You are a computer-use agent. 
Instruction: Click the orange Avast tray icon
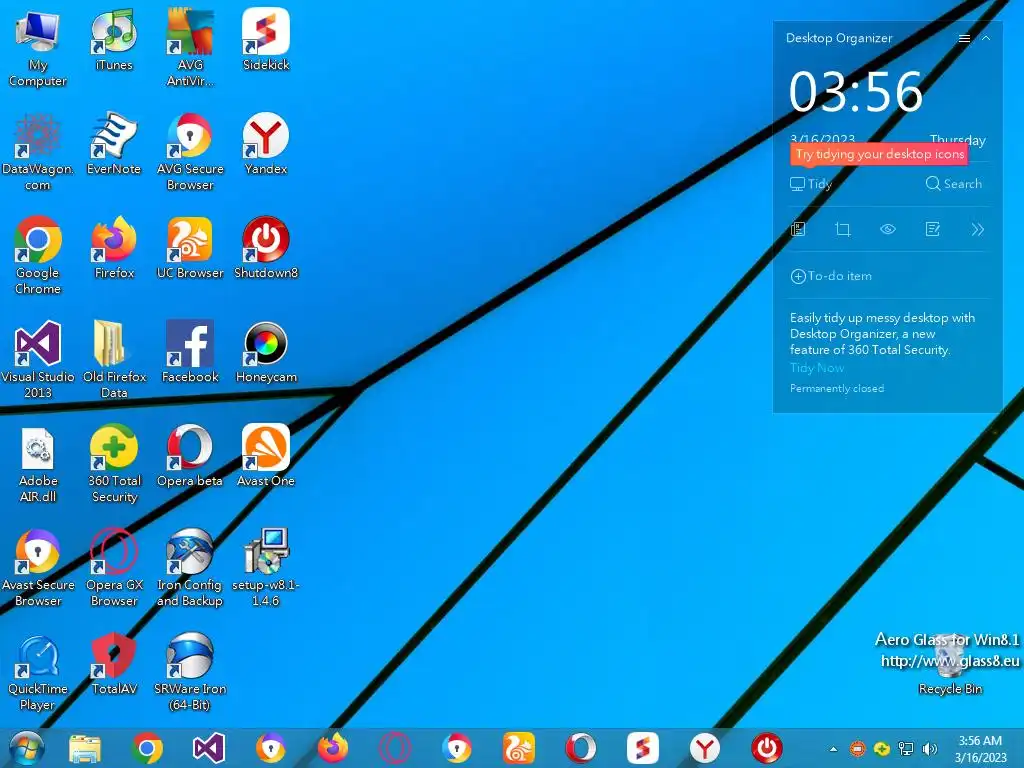[x=857, y=749]
